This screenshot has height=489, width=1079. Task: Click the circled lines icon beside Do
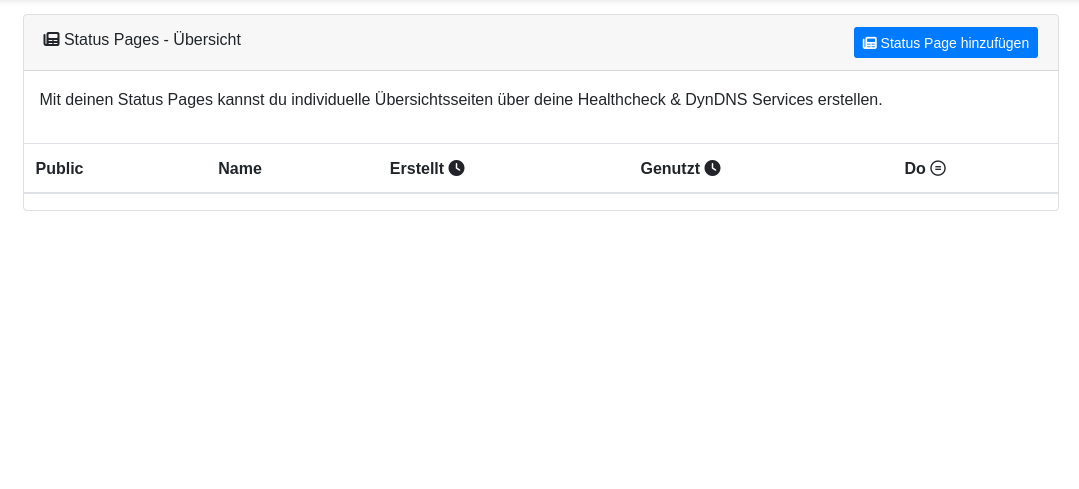pos(938,168)
